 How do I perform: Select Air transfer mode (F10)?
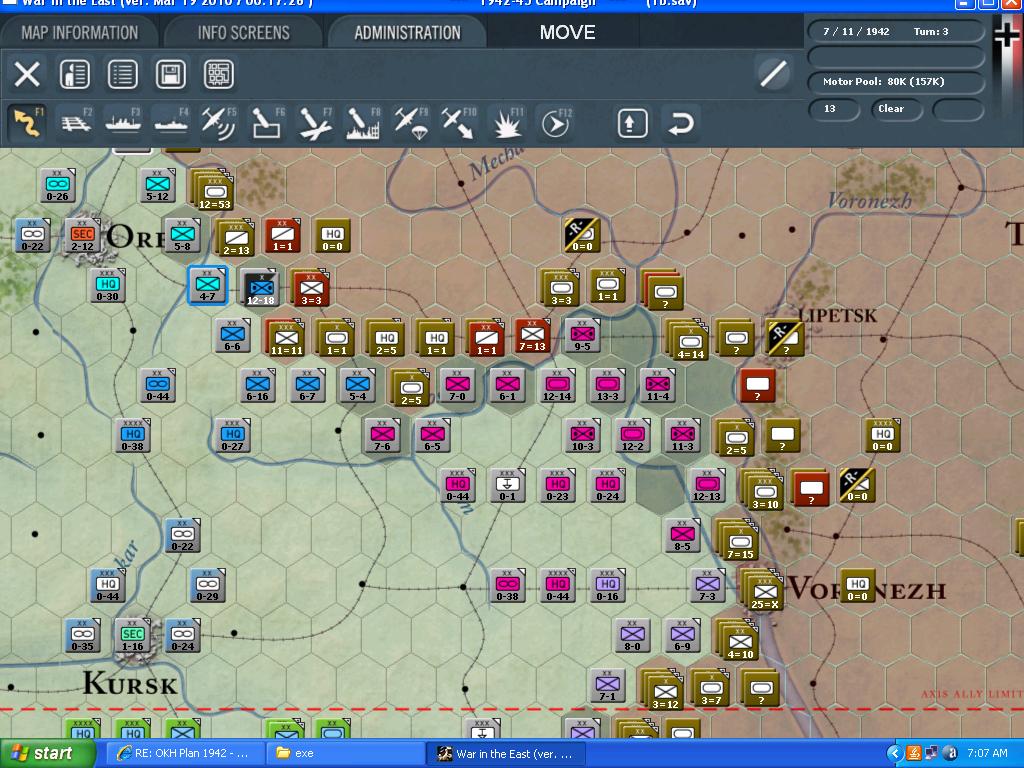click(459, 123)
